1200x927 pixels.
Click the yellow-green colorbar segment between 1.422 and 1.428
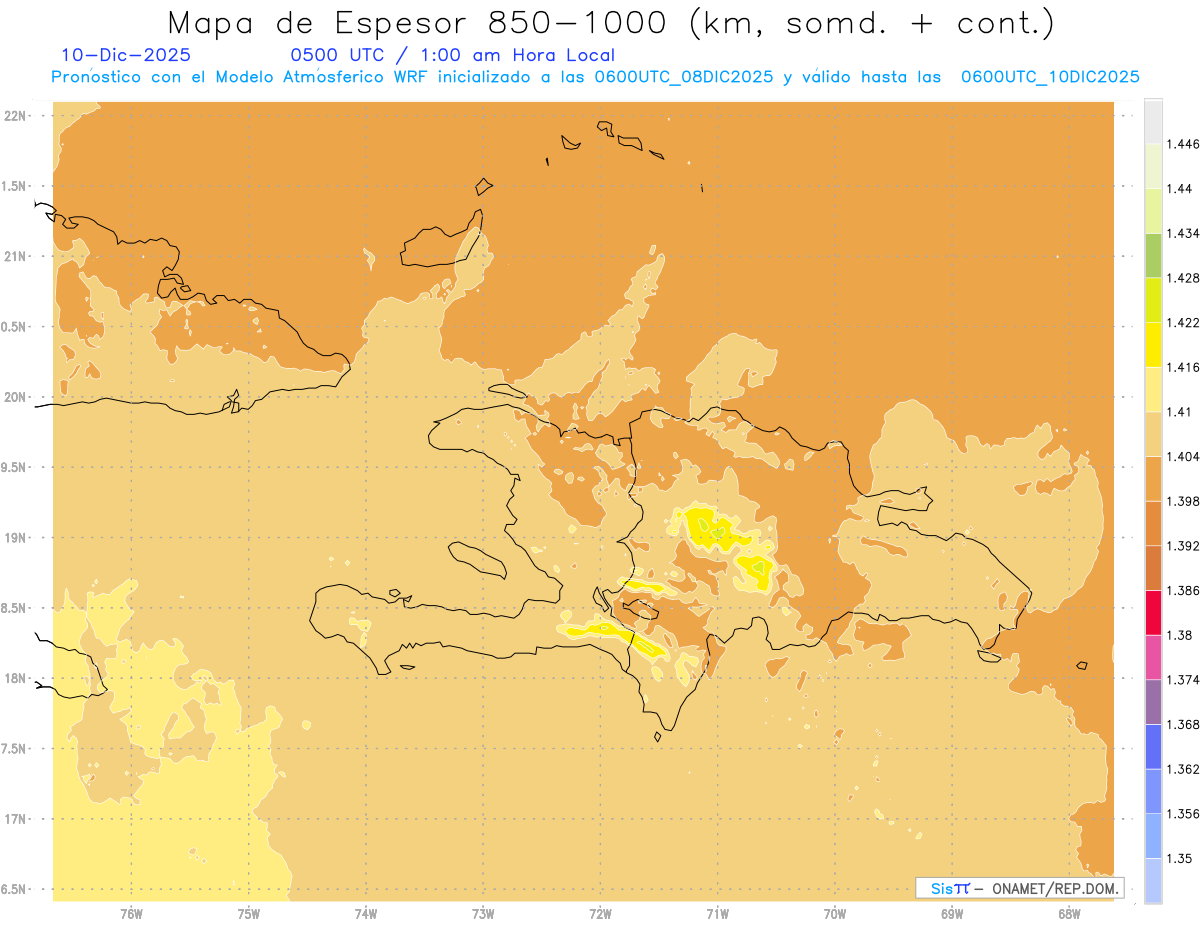point(1153,300)
